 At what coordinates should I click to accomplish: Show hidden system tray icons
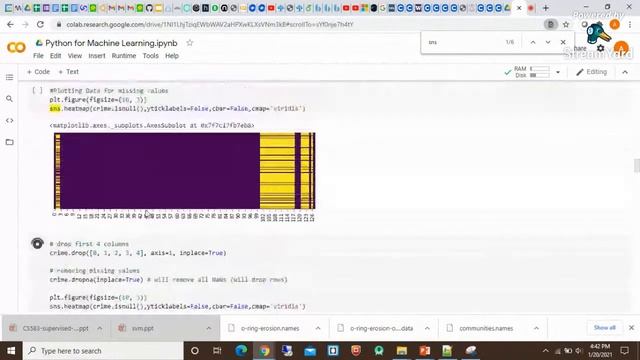[x=546, y=351]
